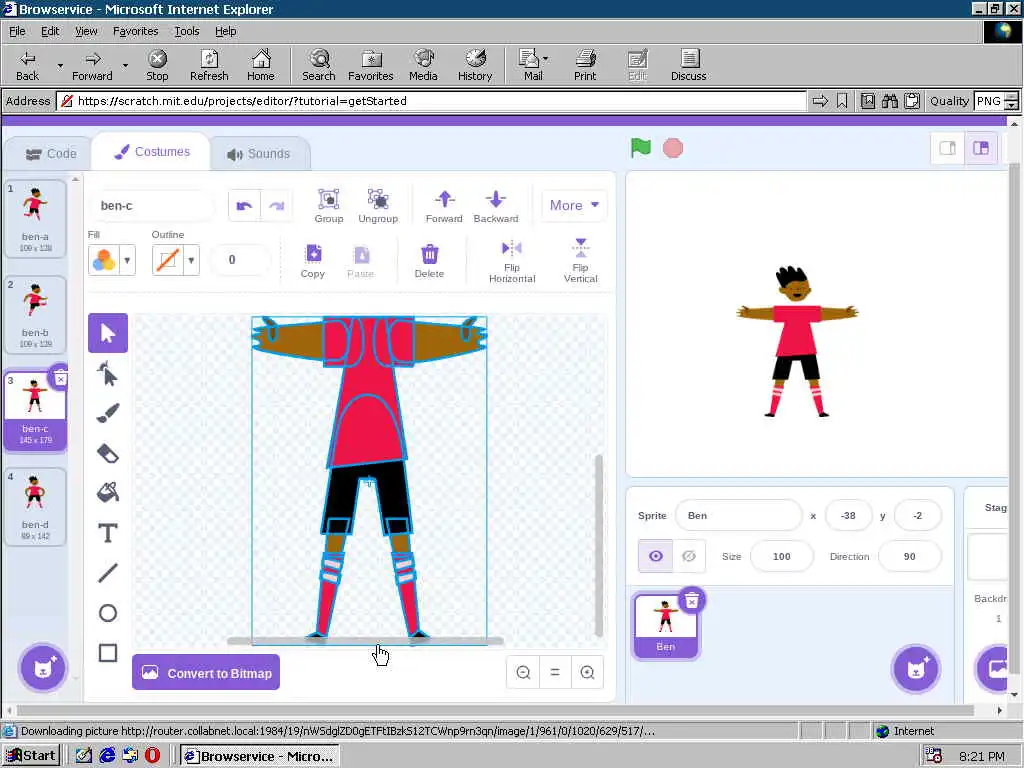The image size is (1024, 768).
Task: Ungroup the selected shapes
Action: click(x=378, y=206)
